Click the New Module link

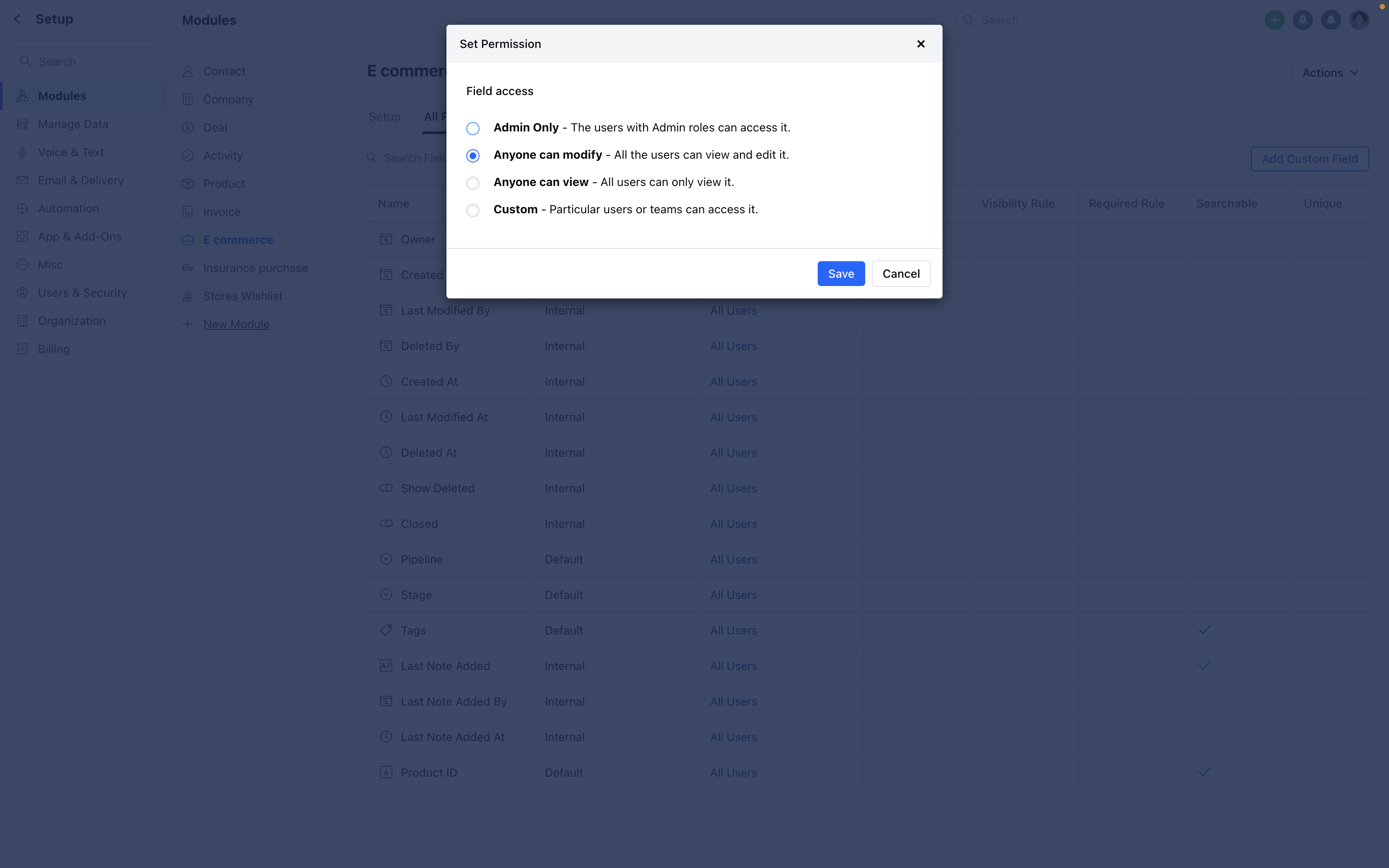pyautogui.click(x=236, y=324)
